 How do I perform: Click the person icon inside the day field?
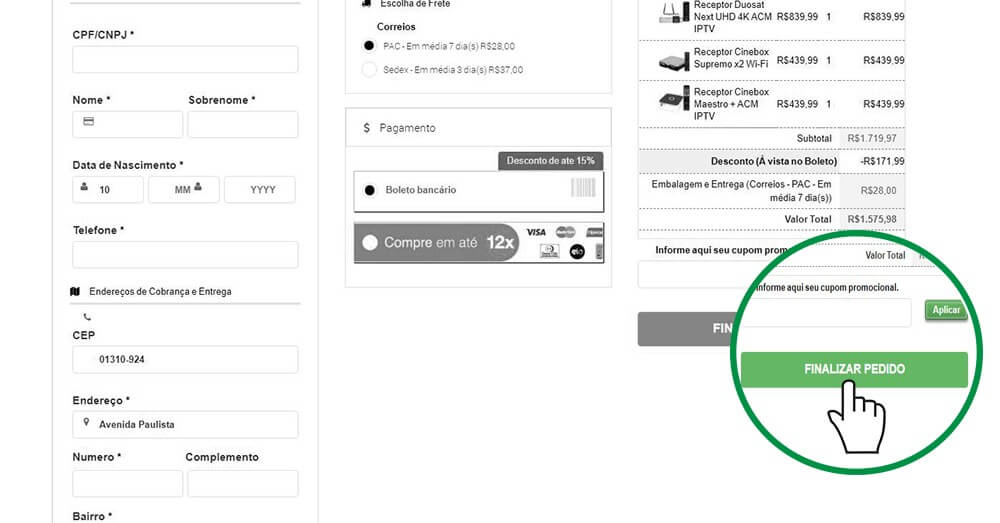coord(84,186)
